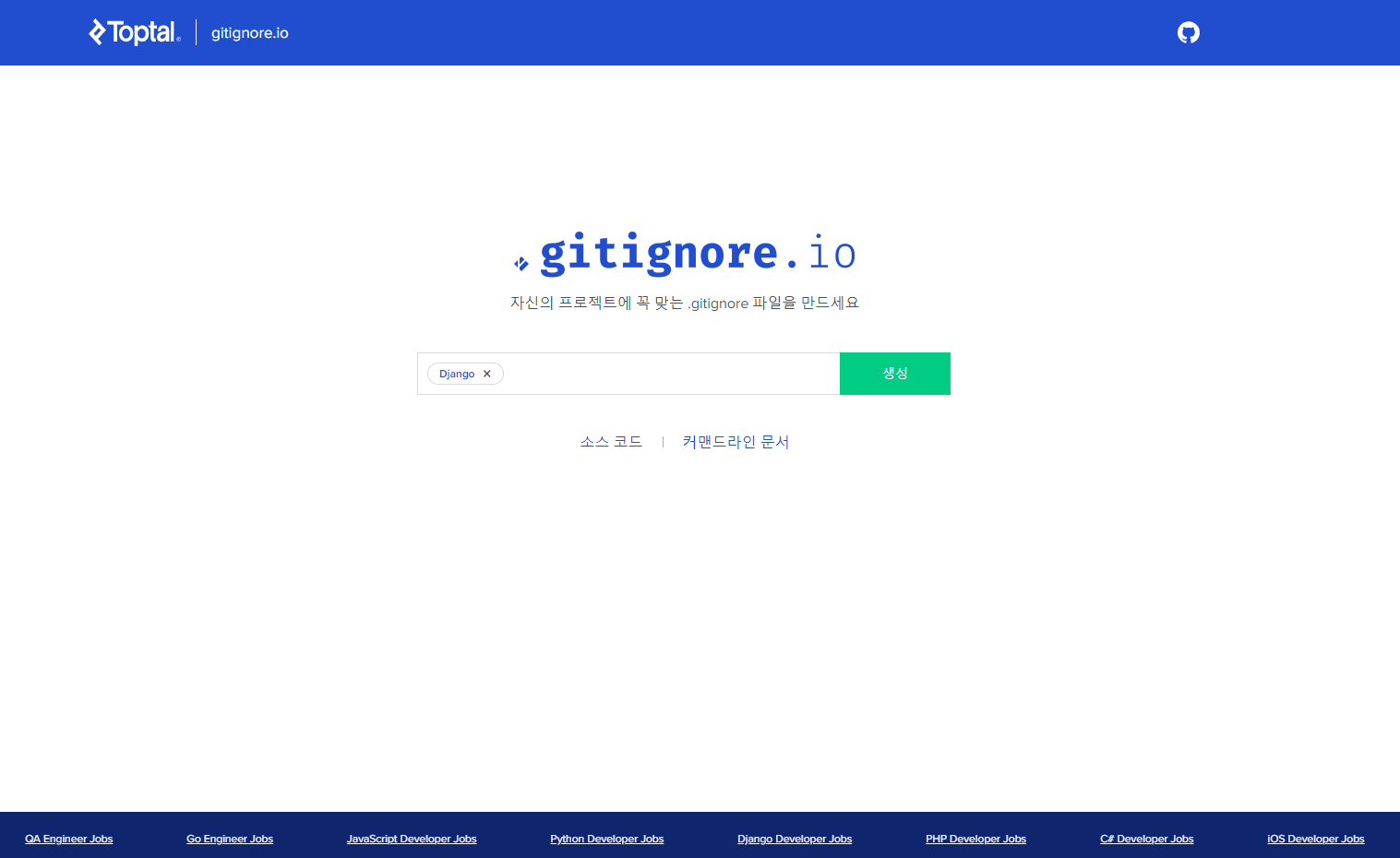Open PHP Developer Jobs footer link
This screenshot has width=1400, height=858.
pyautogui.click(x=976, y=839)
